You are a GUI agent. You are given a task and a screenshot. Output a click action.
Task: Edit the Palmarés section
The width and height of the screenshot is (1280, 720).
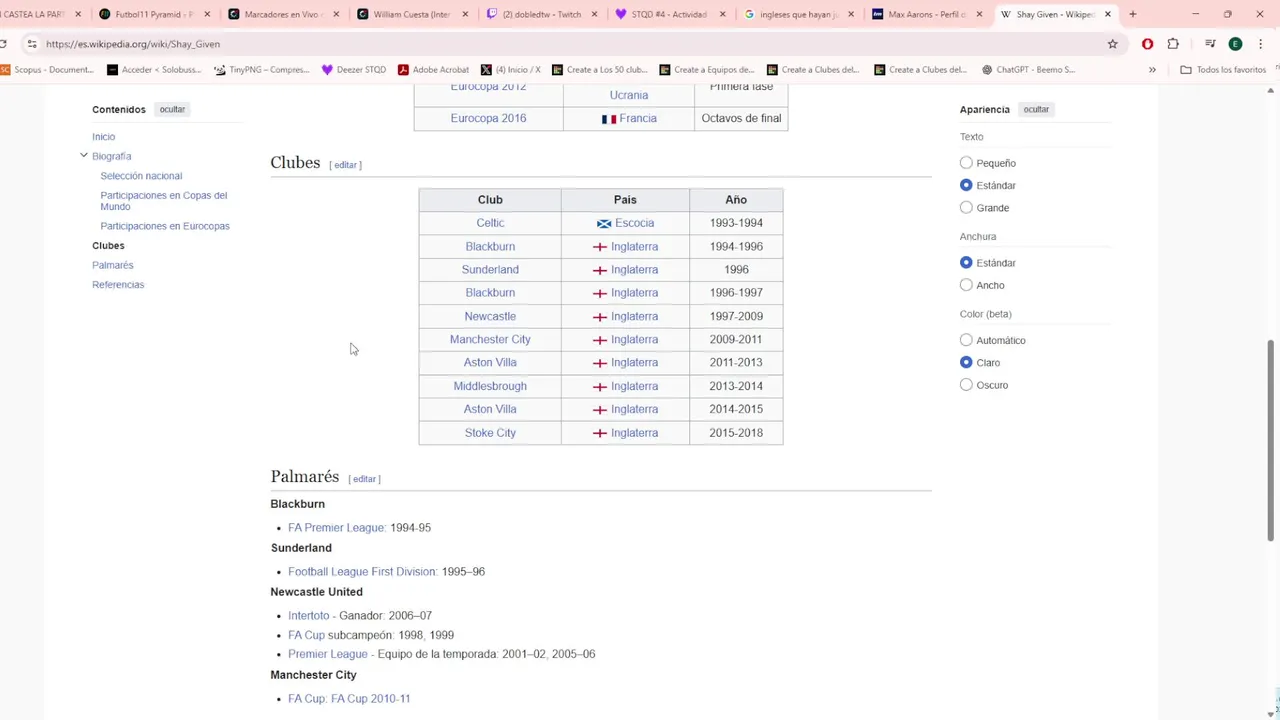click(x=364, y=479)
